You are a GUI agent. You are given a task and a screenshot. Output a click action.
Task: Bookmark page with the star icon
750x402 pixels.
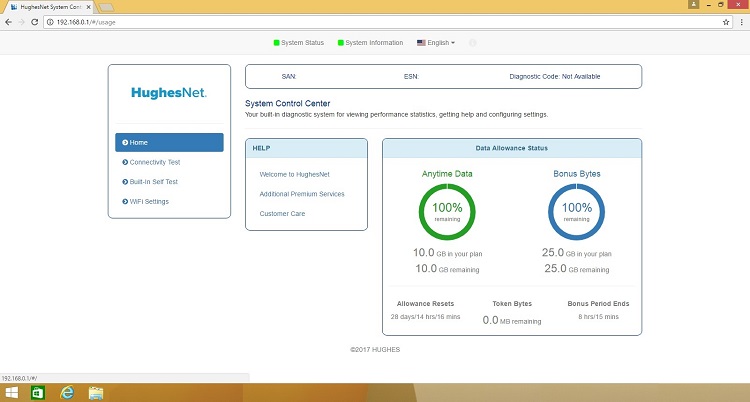(726, 22)
